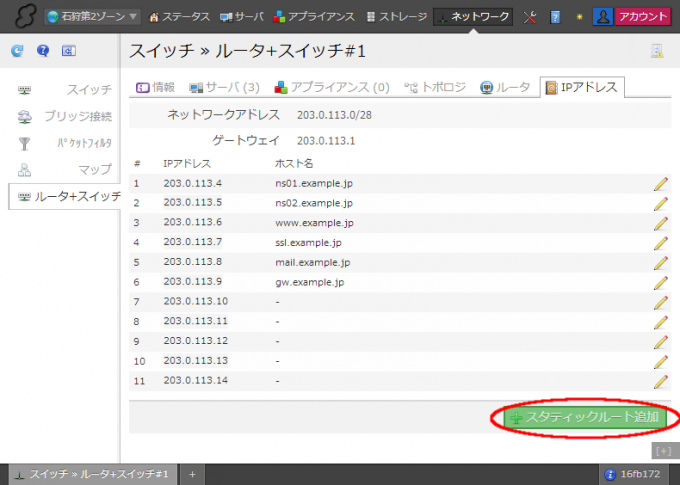Image resolution: width=680 pixels, height=485 pixels.
Task: Click the edit pencil for ns01.example.jp
Action: click(x=660, y=184)
